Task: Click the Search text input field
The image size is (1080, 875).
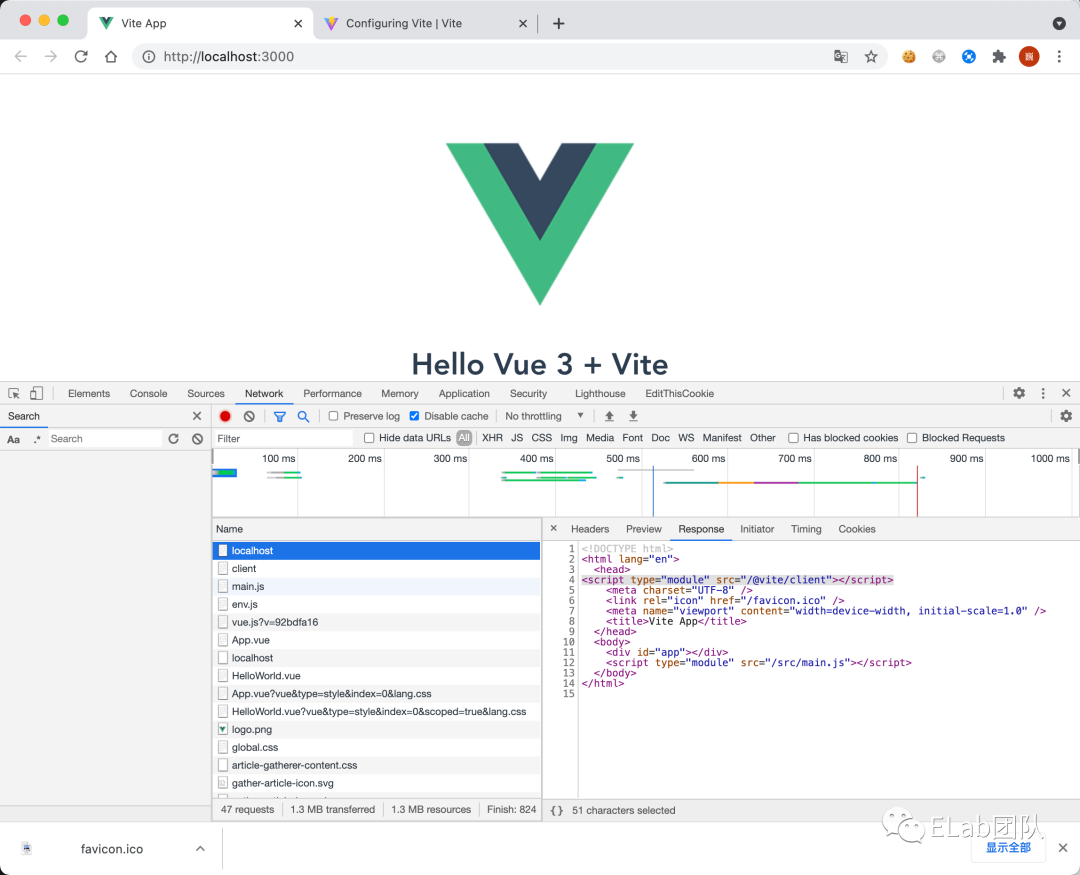Action: (105, 439)
